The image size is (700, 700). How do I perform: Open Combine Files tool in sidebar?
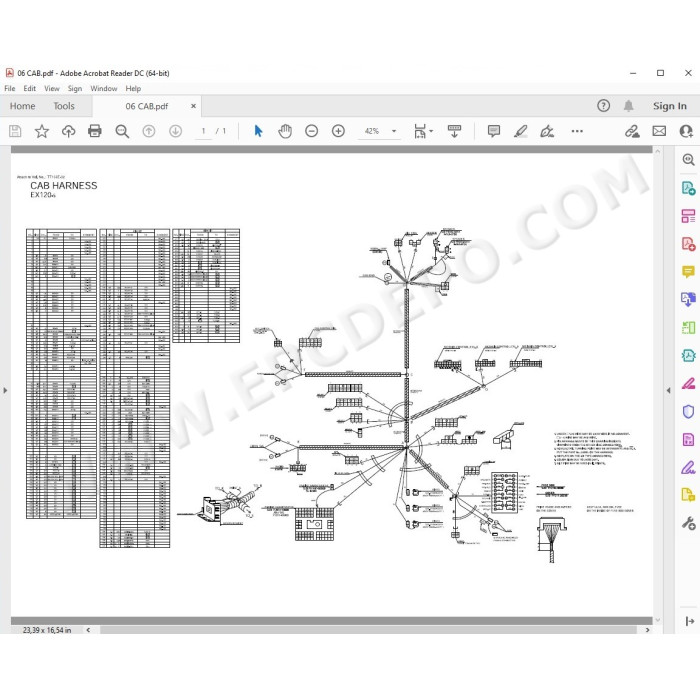pos(688,299)
